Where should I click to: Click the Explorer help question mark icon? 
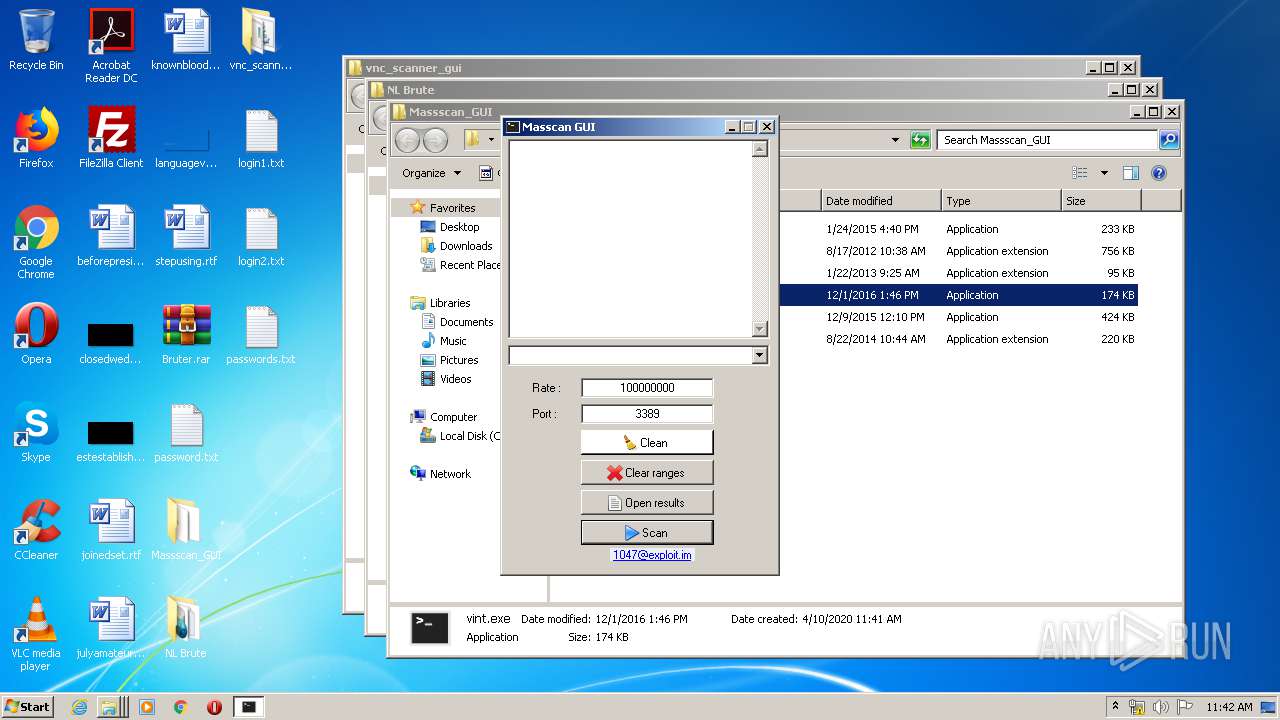(1159, 173)
